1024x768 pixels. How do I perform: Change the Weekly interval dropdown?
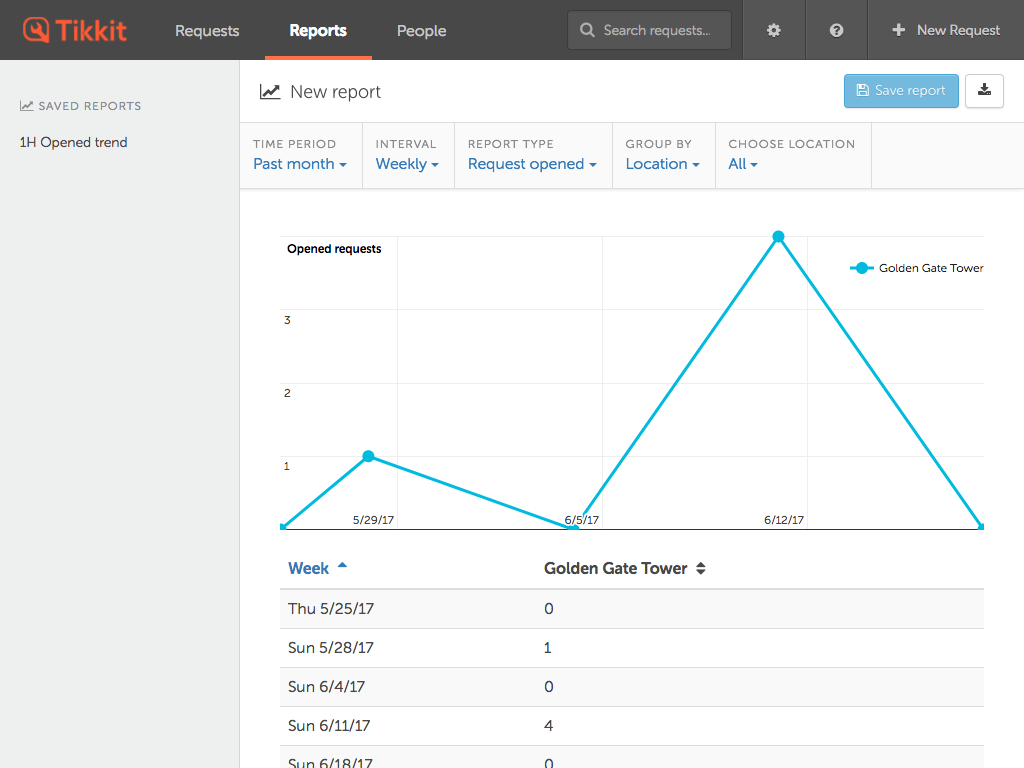pos(407,164)
